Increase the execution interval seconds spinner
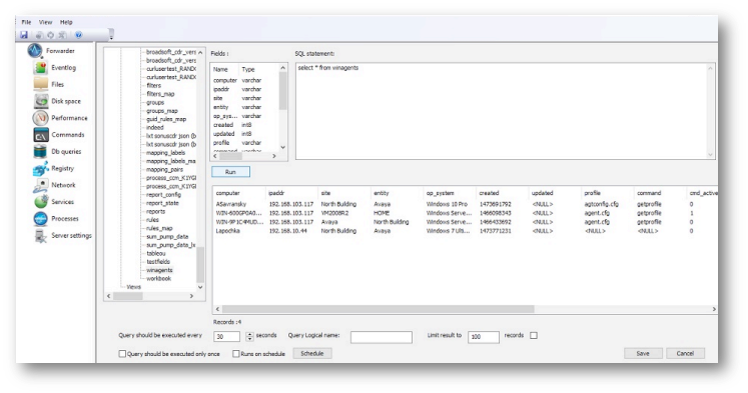Image resolution: width=748 pixels, height=393 pixels. coord(250,334)
